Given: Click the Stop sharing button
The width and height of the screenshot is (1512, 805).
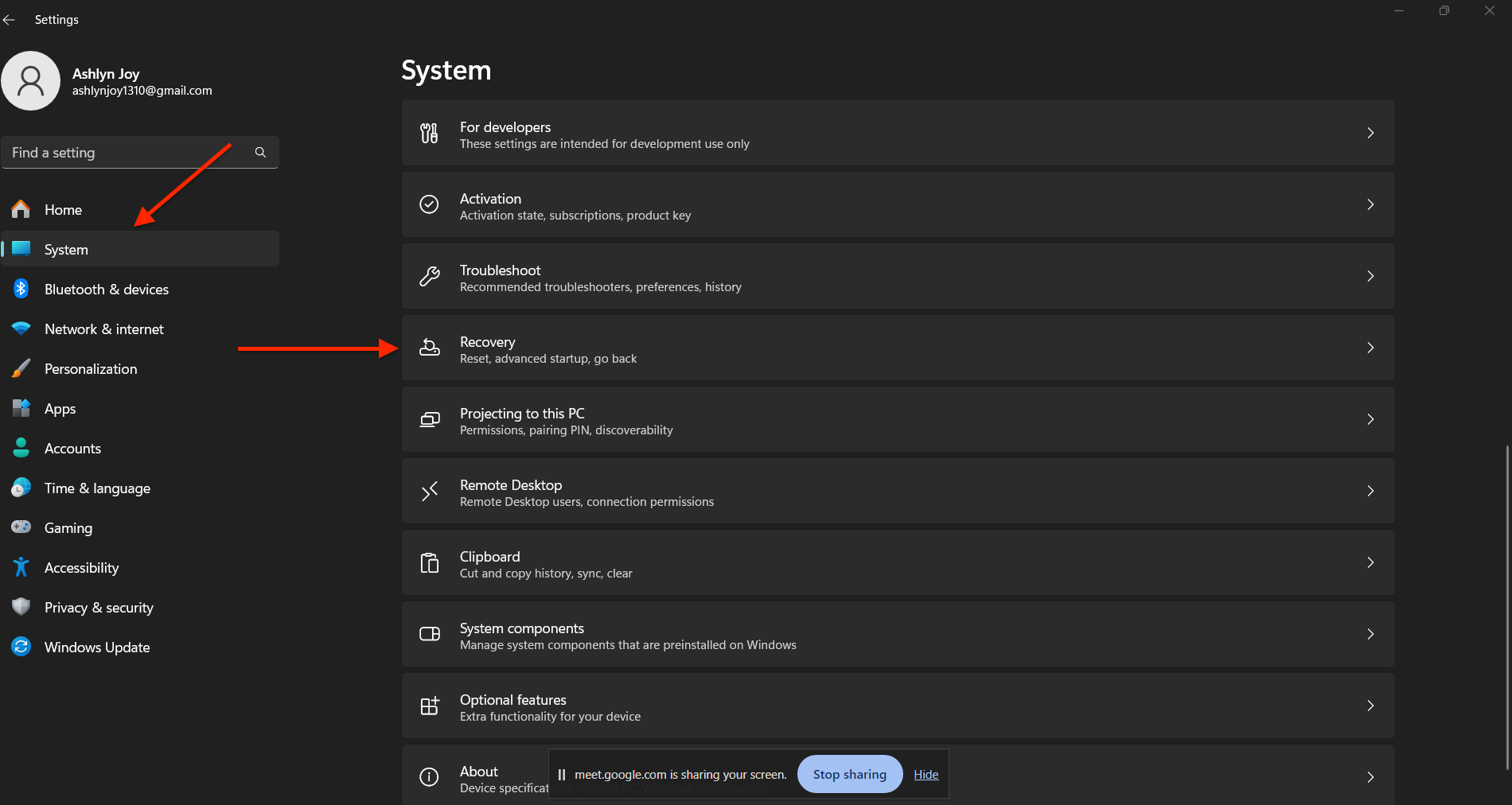Looking at the screenshot, I should click(x=849, y=773).
